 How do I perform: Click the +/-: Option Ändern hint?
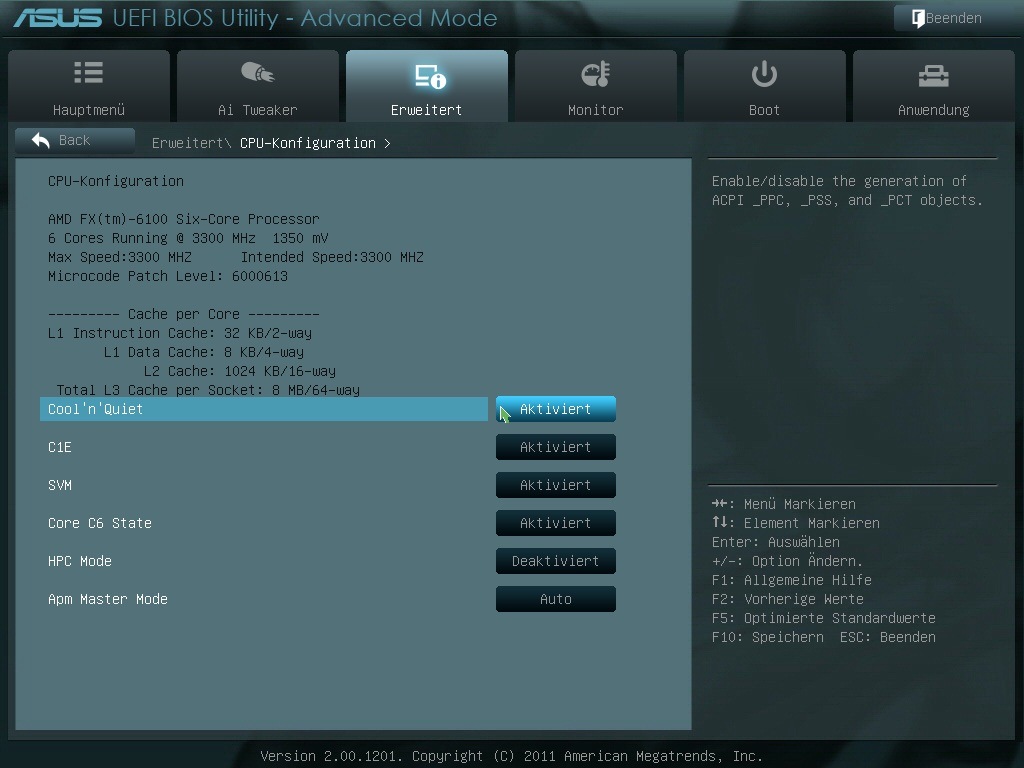[787, 560]
